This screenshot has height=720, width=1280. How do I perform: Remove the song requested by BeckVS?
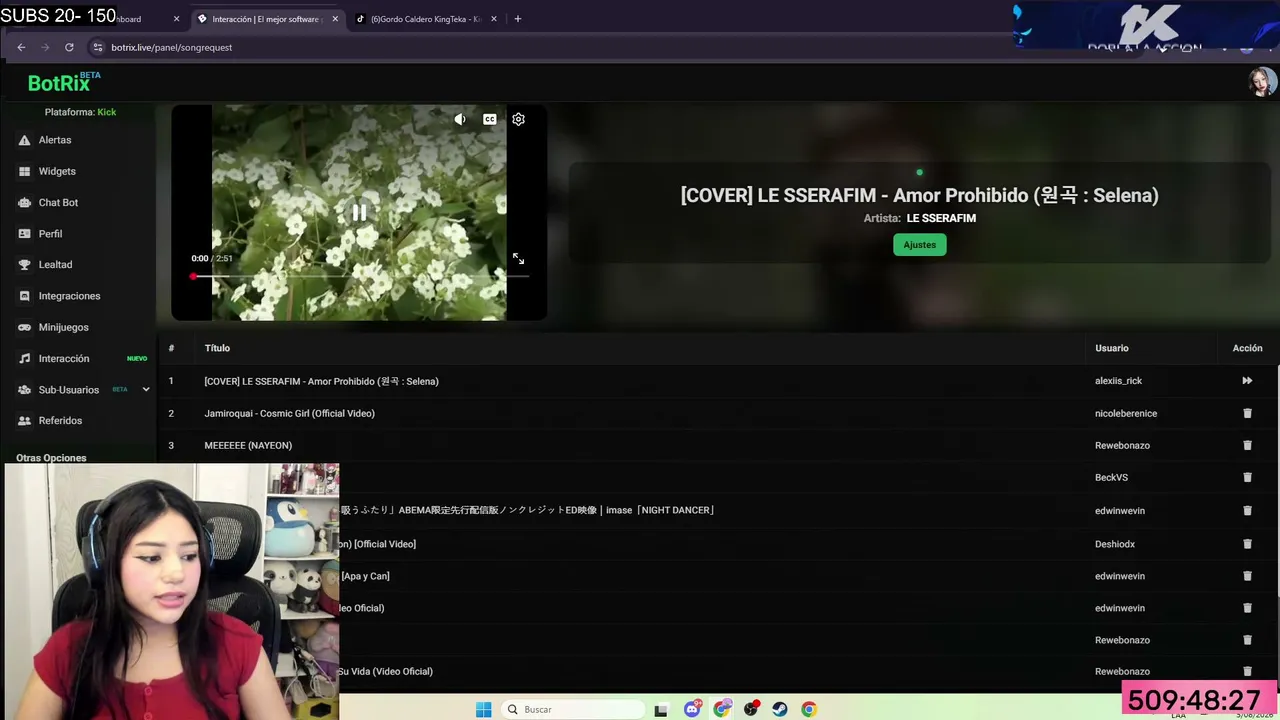click(1247, 477)
